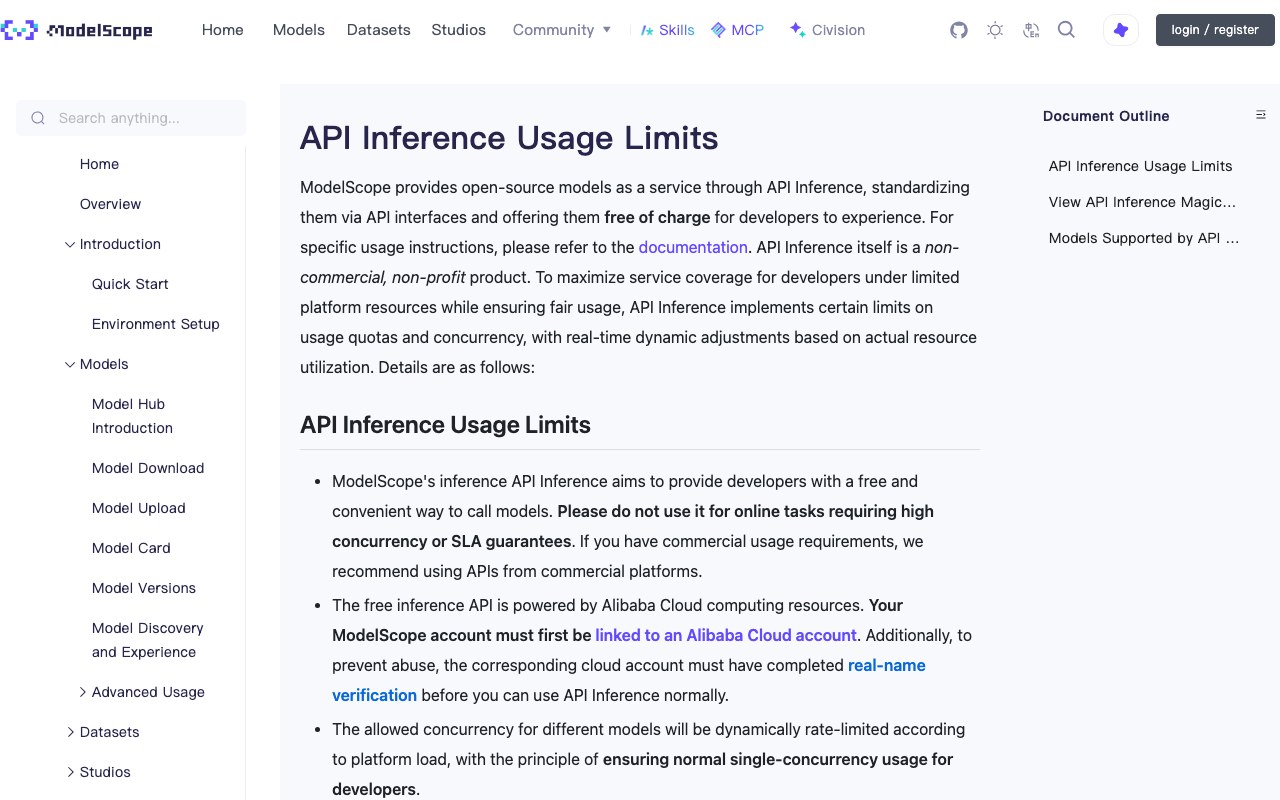Open the Quick Start page
The height and width of the screenshot is (800, 1280).
coord(130,284)
